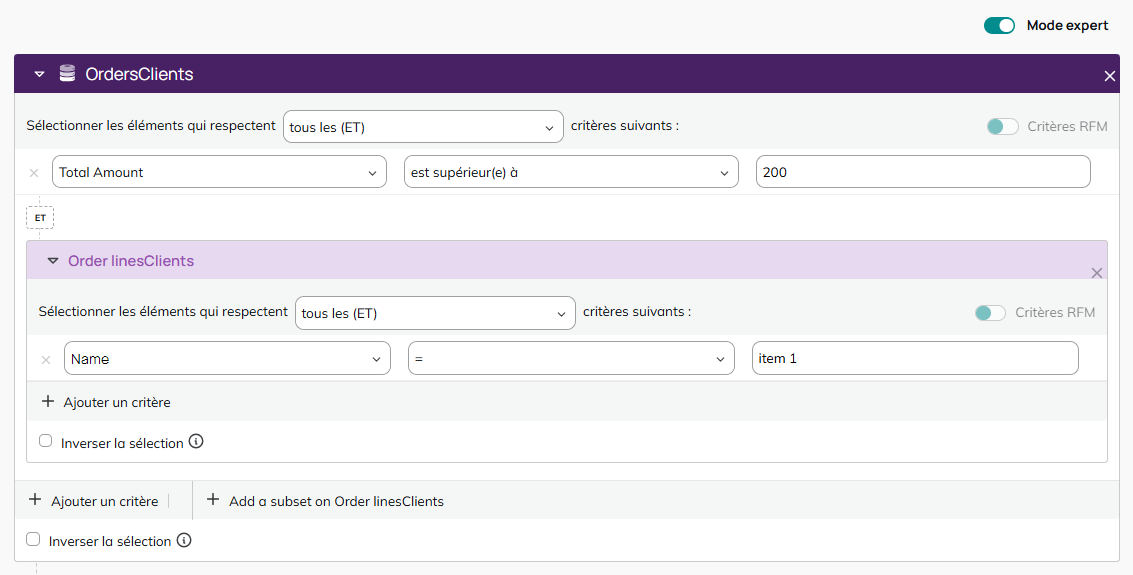Toggle the Mode expert switch
Screen dimensions: 1133x575
coord(999,25)
